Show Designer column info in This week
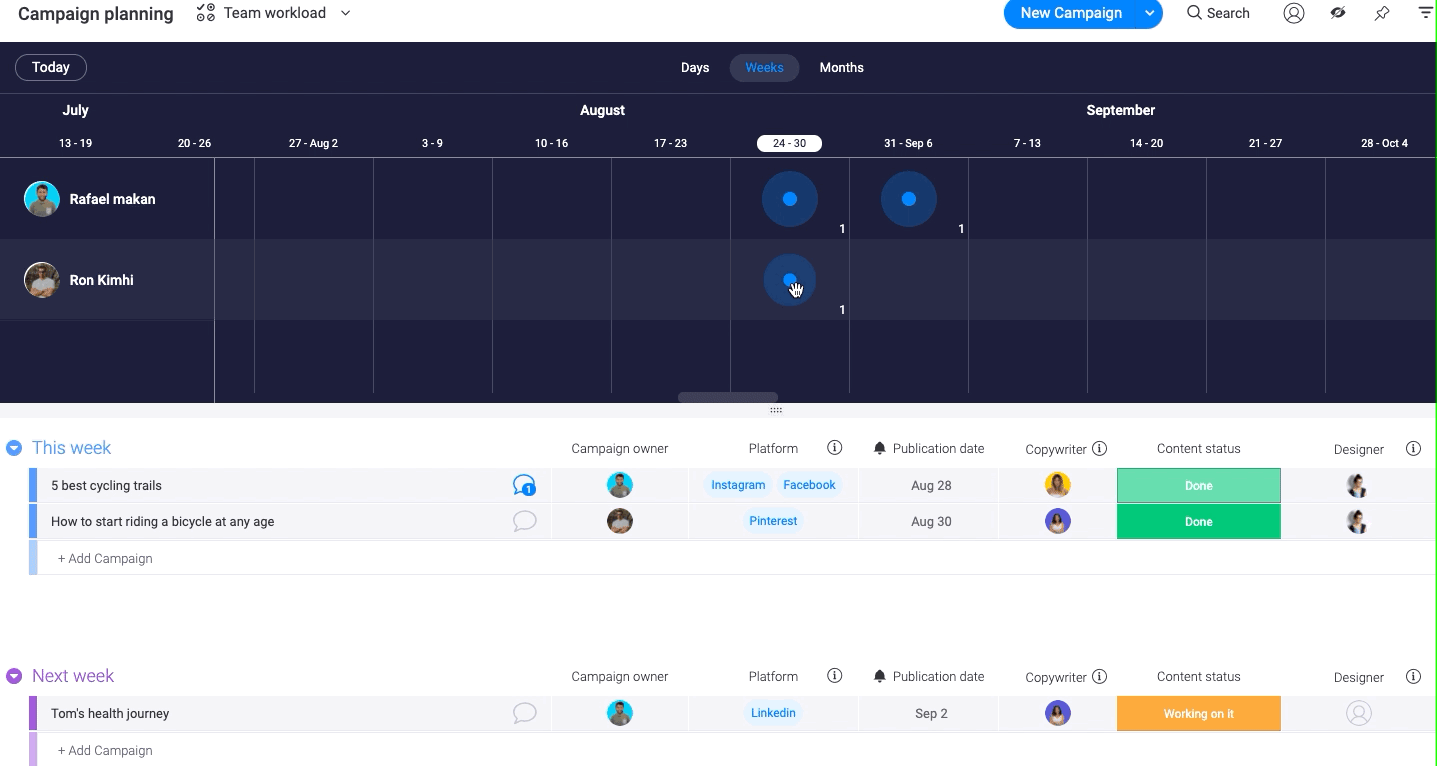This screenshot has height=766, width=1437. click(x=1413, y=448)
